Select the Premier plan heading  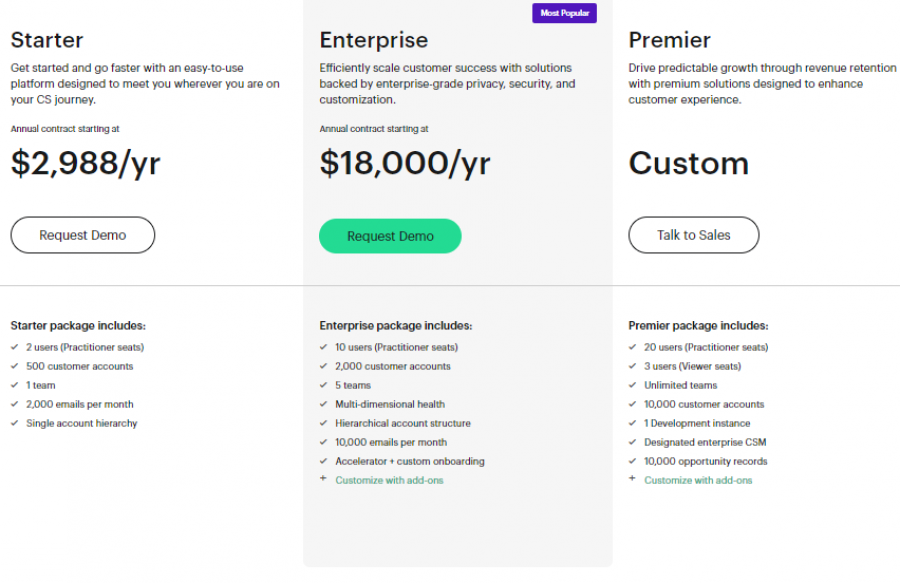[669, 40]
